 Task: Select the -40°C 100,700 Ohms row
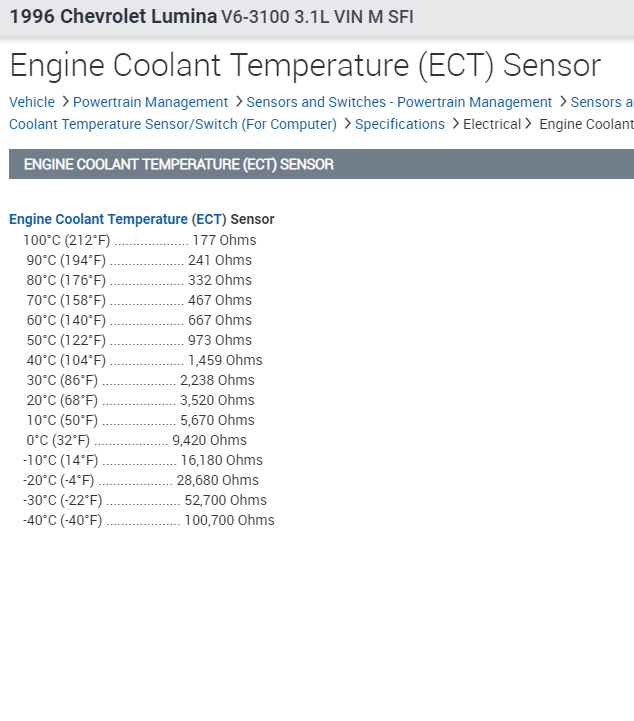point(148,520)
